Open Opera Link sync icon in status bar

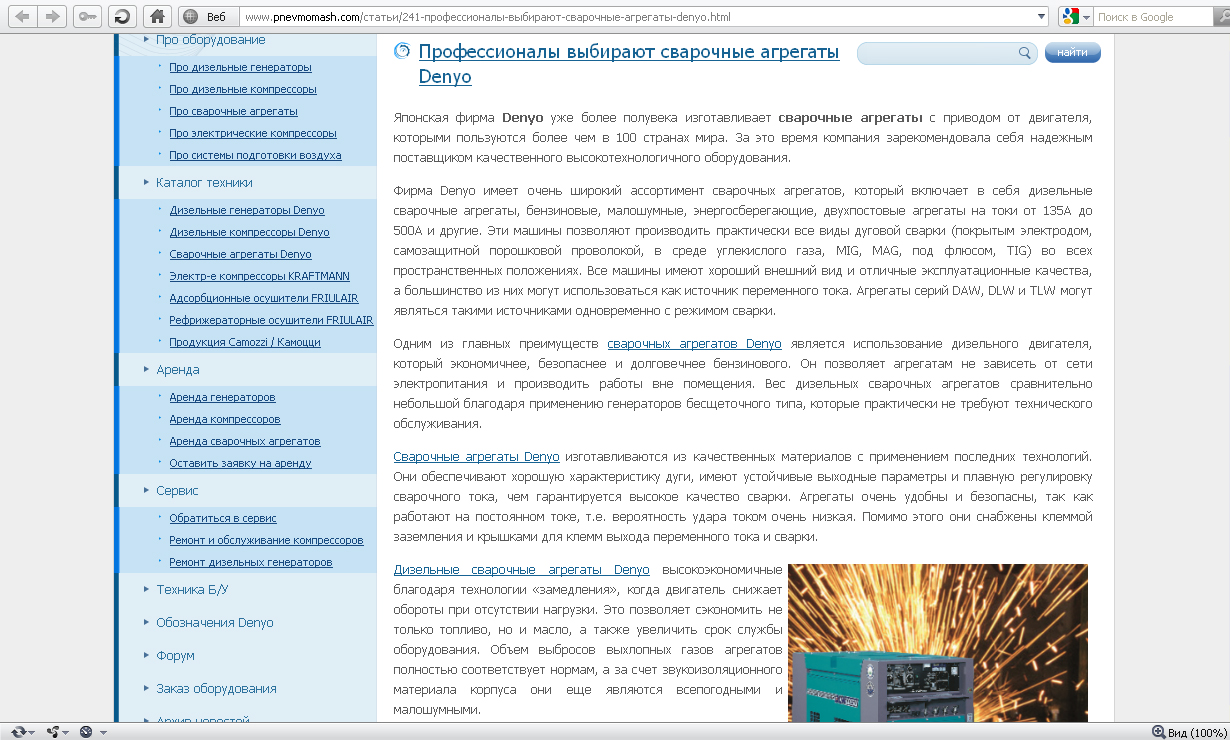coord(18,732)
